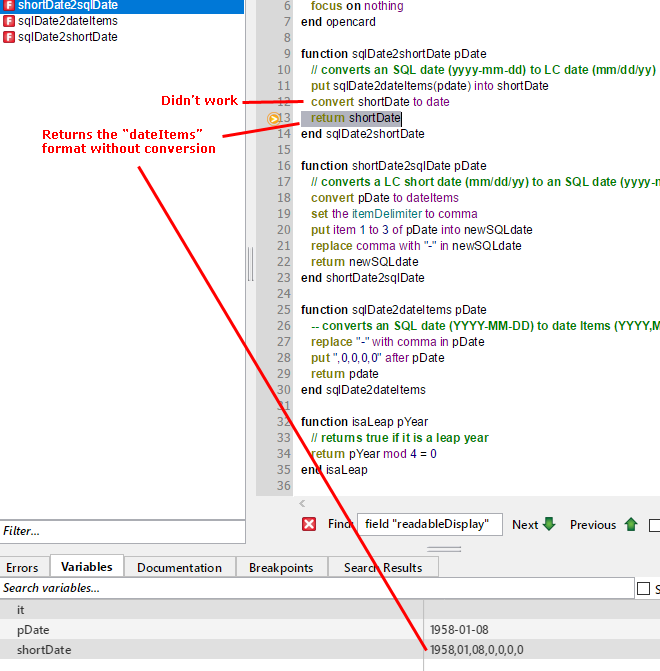Open the Breakpoints tab
Viewport: 660px width, 671px height.
281,567
